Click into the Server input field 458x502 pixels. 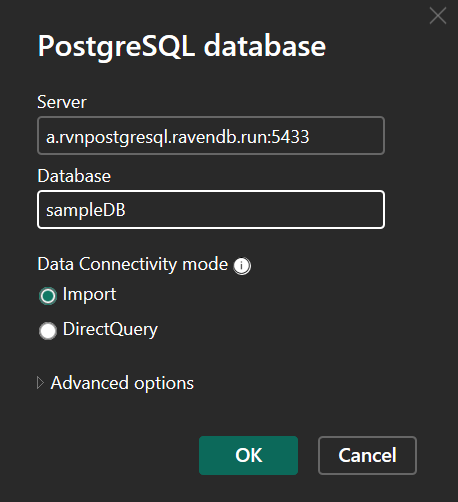pos(211,136)
